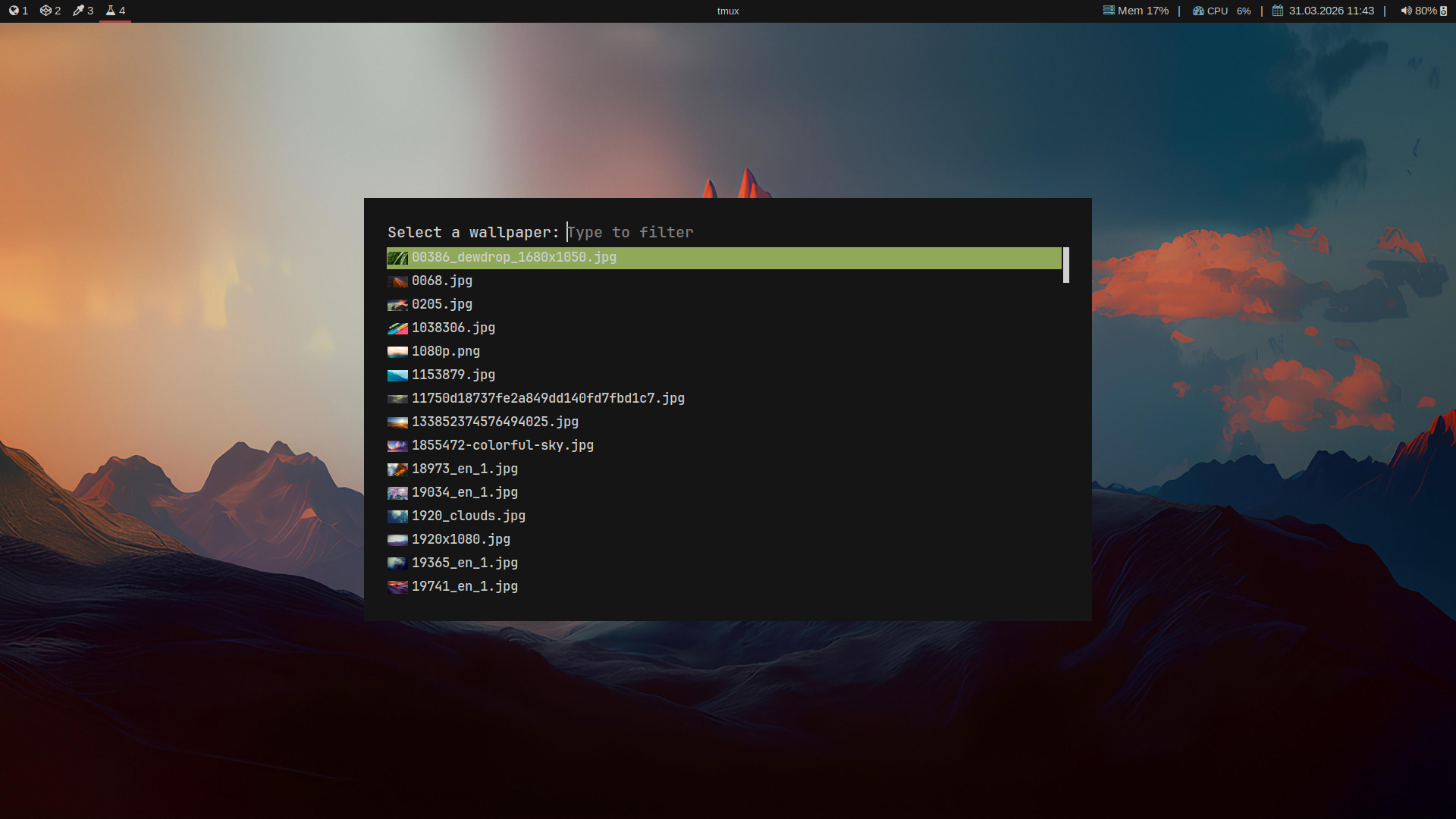Image resolution: width=1456 pixels, height=819 pixels.
Task: Pick 1080p.png wallpaper entry
Action: pos(445,352)
